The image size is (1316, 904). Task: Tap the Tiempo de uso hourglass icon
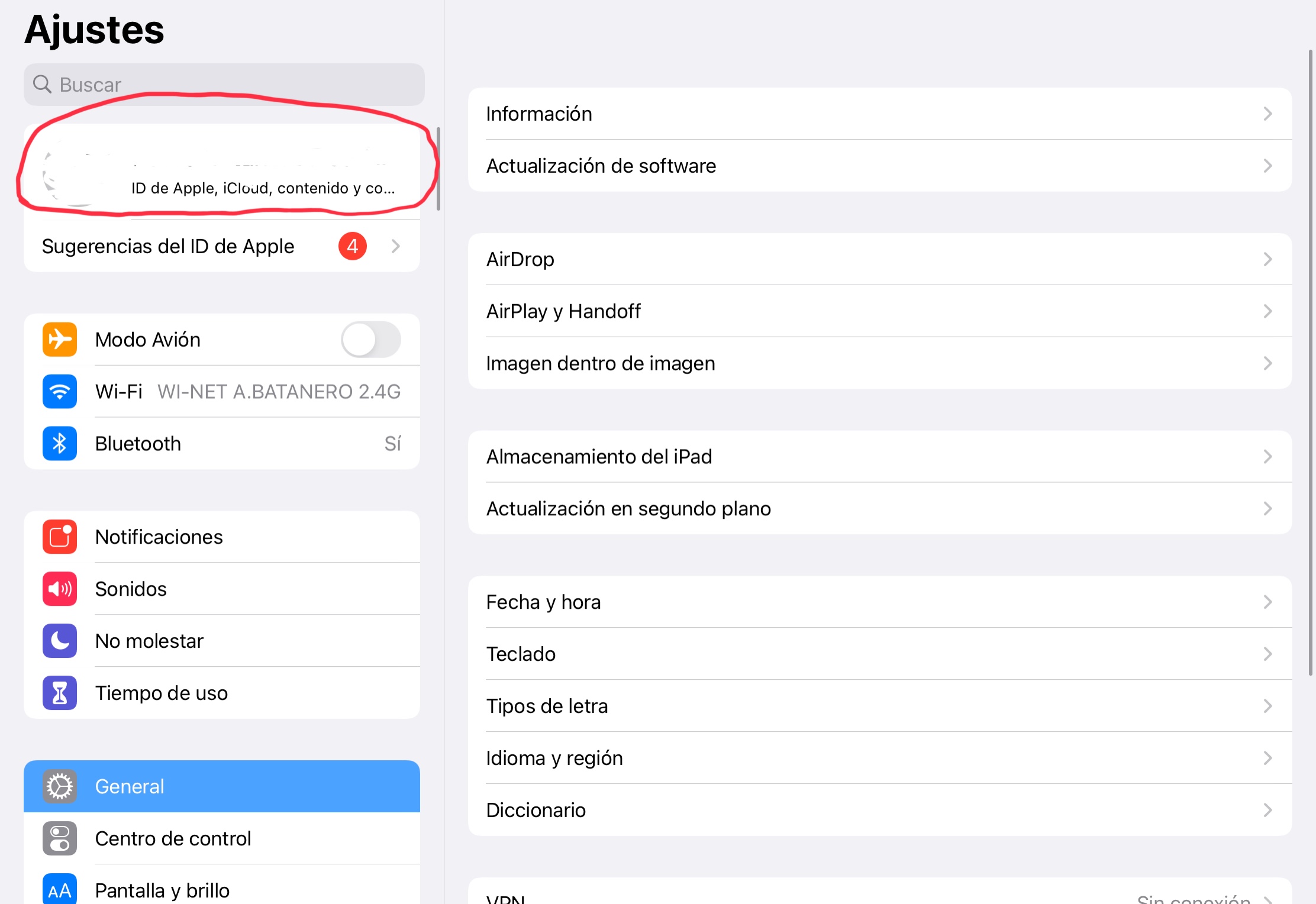click(60, 693)
